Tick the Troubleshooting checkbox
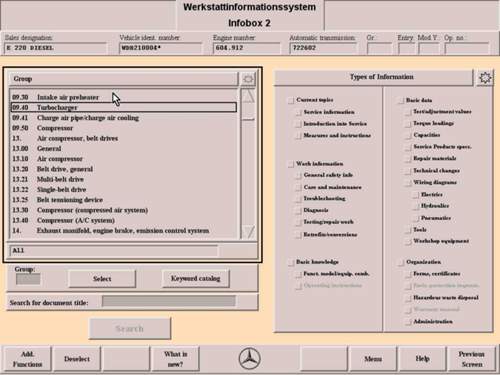This screenshot has height=375, width=500. pos(298,199)
